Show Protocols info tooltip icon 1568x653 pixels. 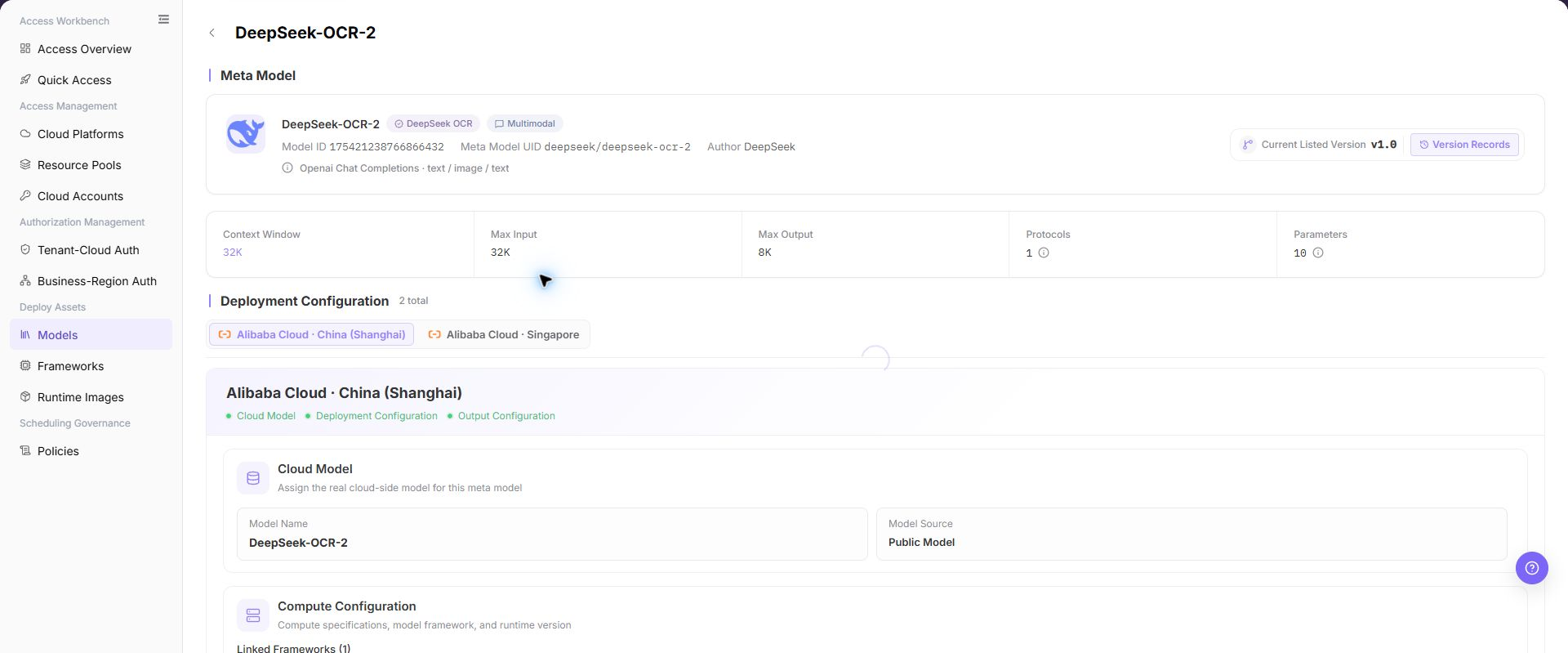[1044, 253]
